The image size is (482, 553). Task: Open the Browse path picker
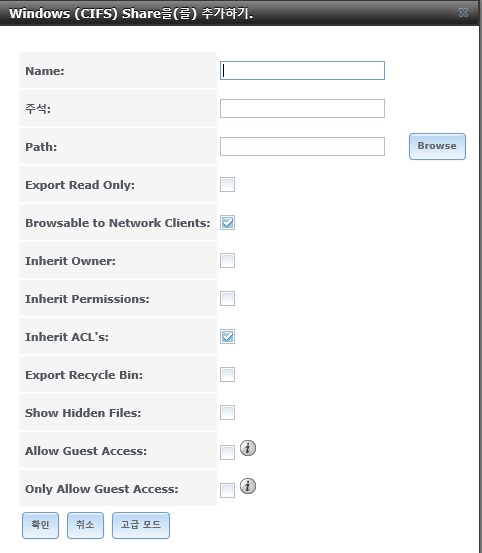click(x=437, y=146)
